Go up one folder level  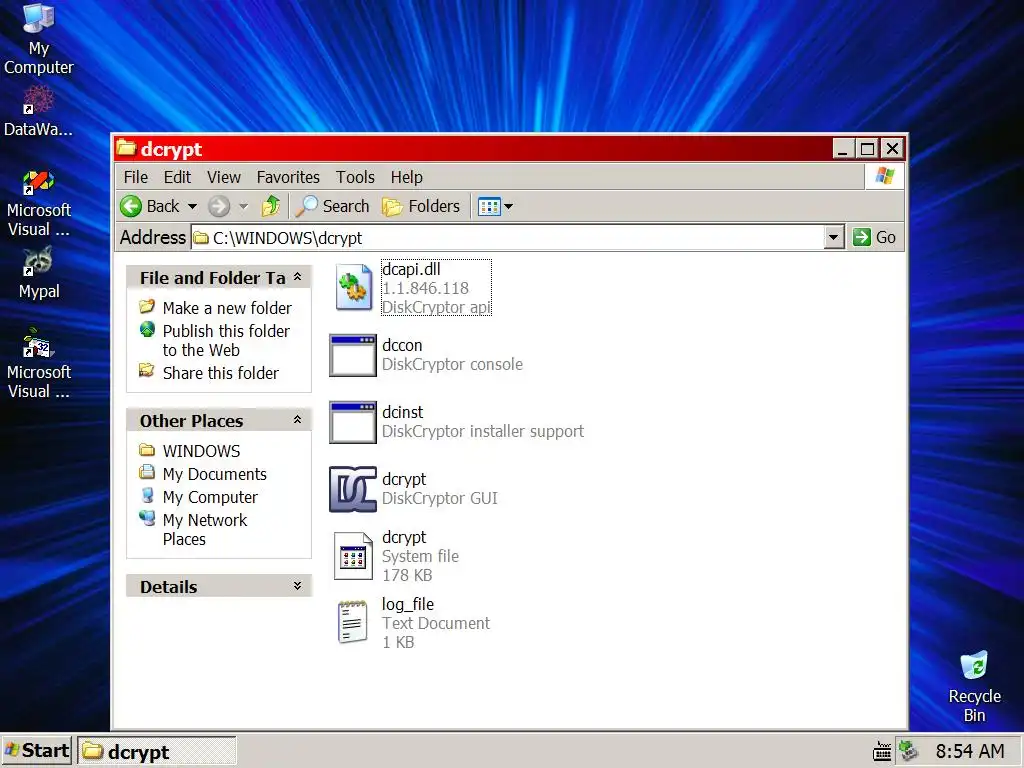click(x=270, y=206)
